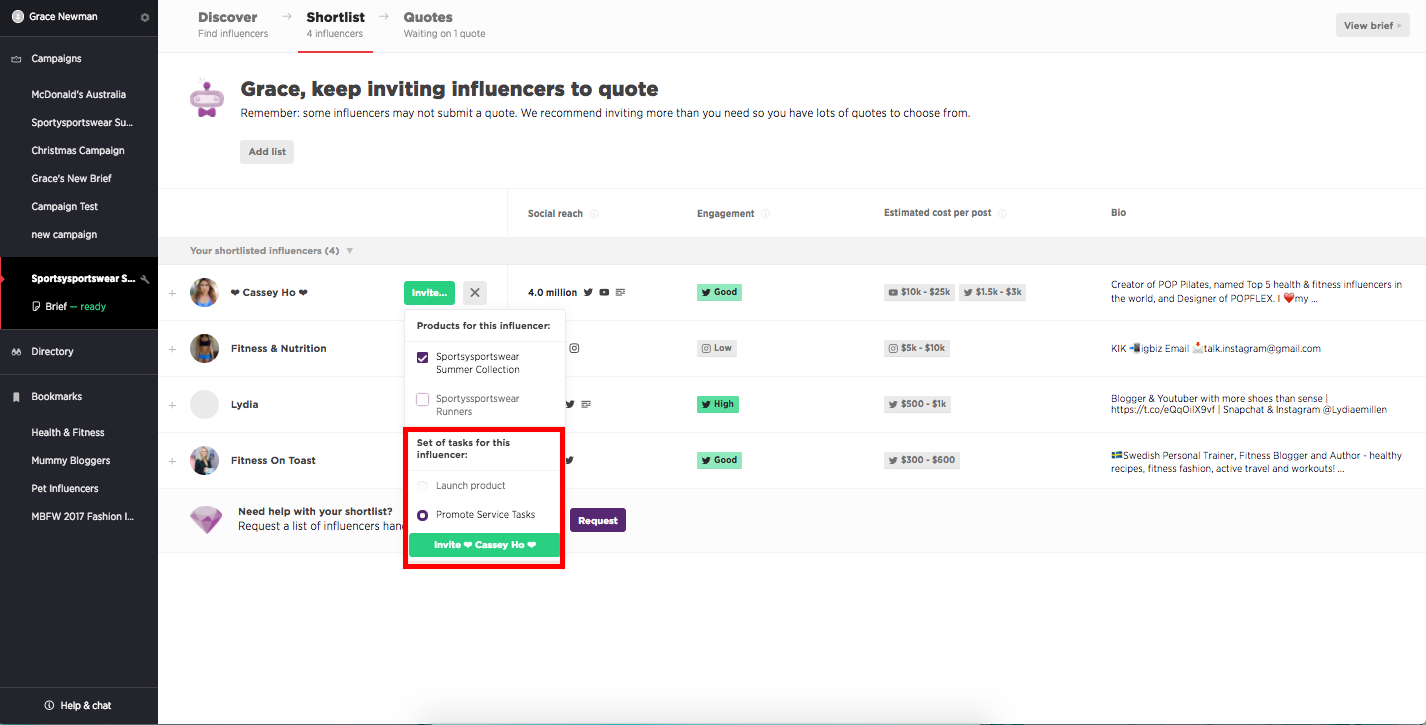Open account settings gear icon
This screenshot has height=725, width=1426.
[145, 17]
